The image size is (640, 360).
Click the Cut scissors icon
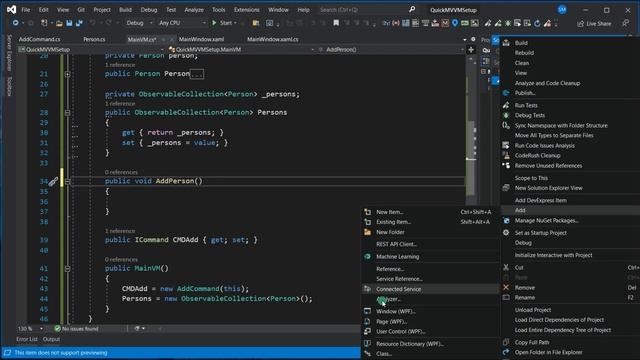pos(506,267)
